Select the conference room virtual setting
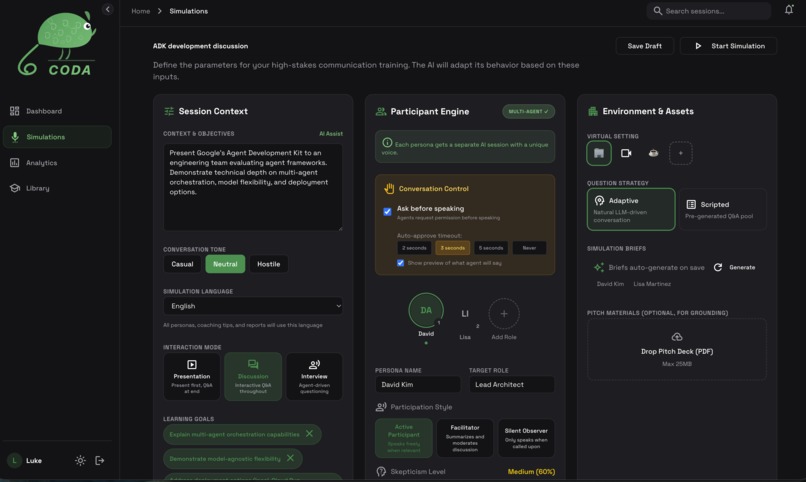Screen dimensions: 806x482 599,153
